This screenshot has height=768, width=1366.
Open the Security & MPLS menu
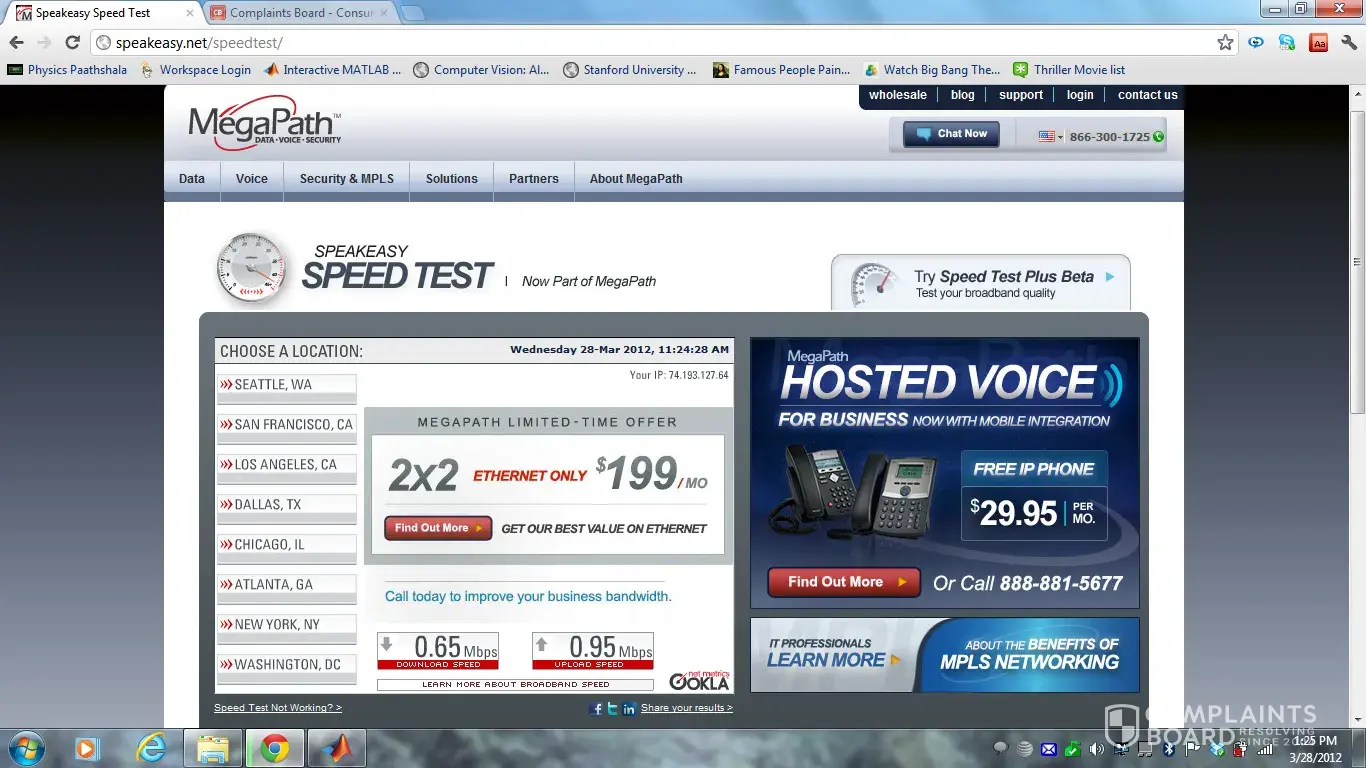tap(347, 179)
